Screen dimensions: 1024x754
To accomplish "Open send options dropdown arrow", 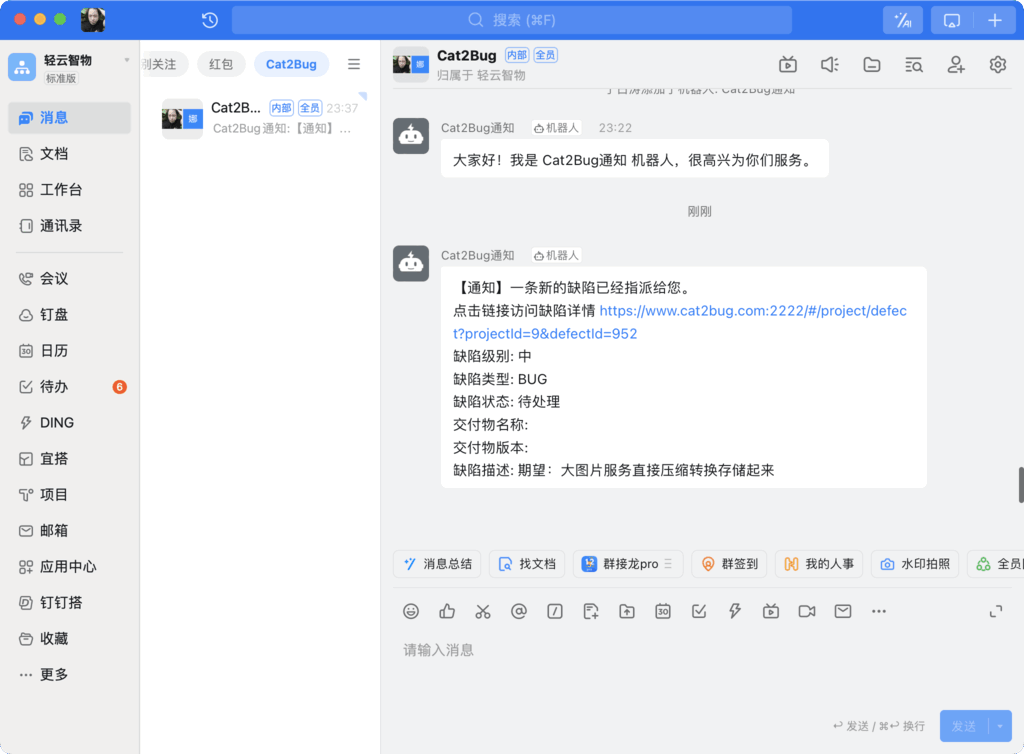I will [1000, 726].
